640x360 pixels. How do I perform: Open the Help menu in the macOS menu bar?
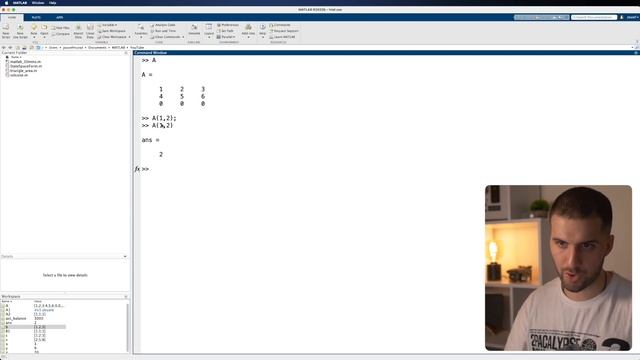tap(52, 3)
